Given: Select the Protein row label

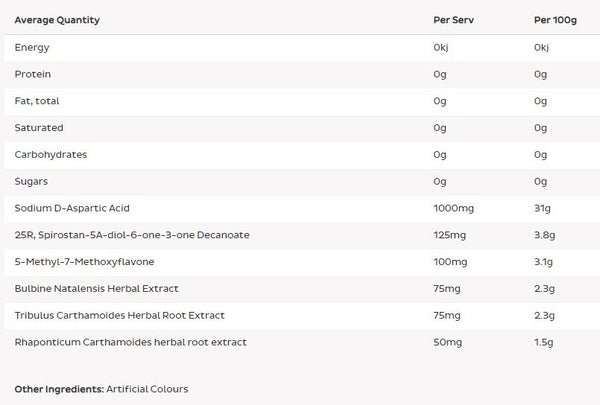Looking at the screenshot, I should [x=33, y=74].
